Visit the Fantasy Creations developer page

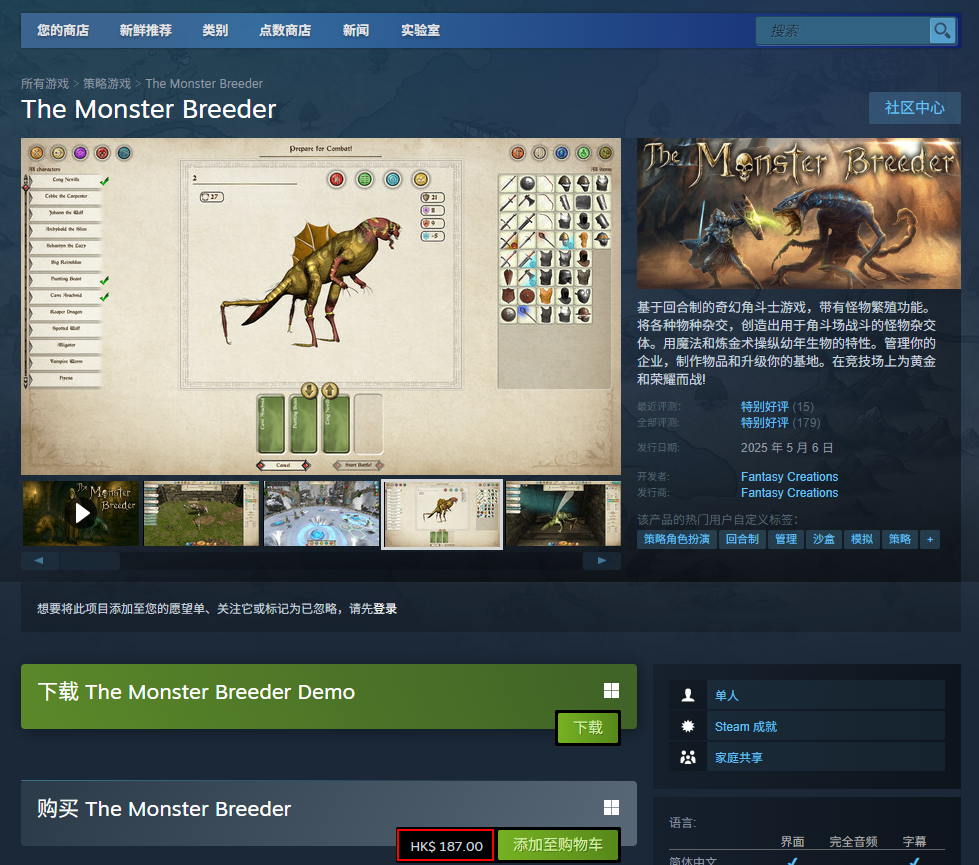[x=789, y=476]
